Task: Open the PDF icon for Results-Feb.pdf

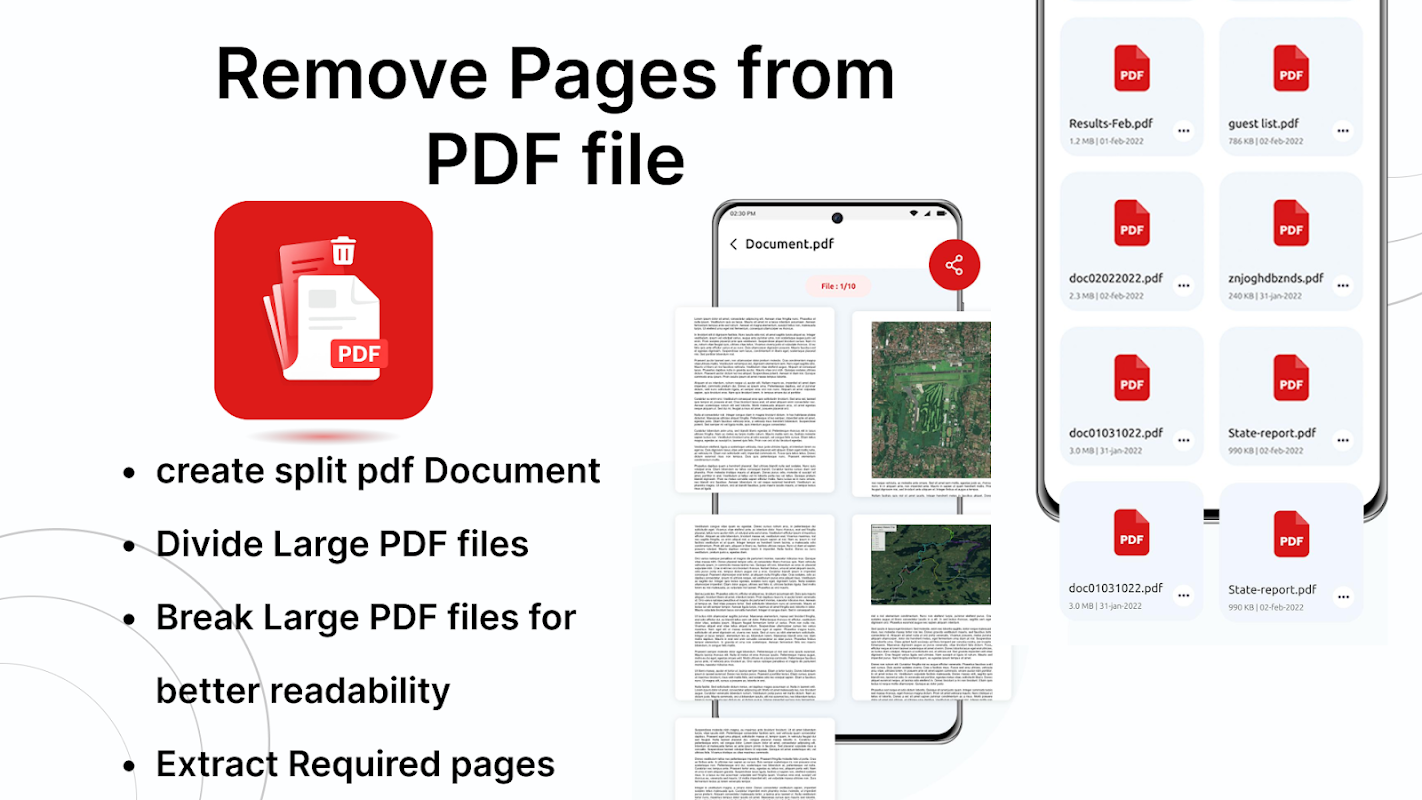Action: coord(1131,68)
